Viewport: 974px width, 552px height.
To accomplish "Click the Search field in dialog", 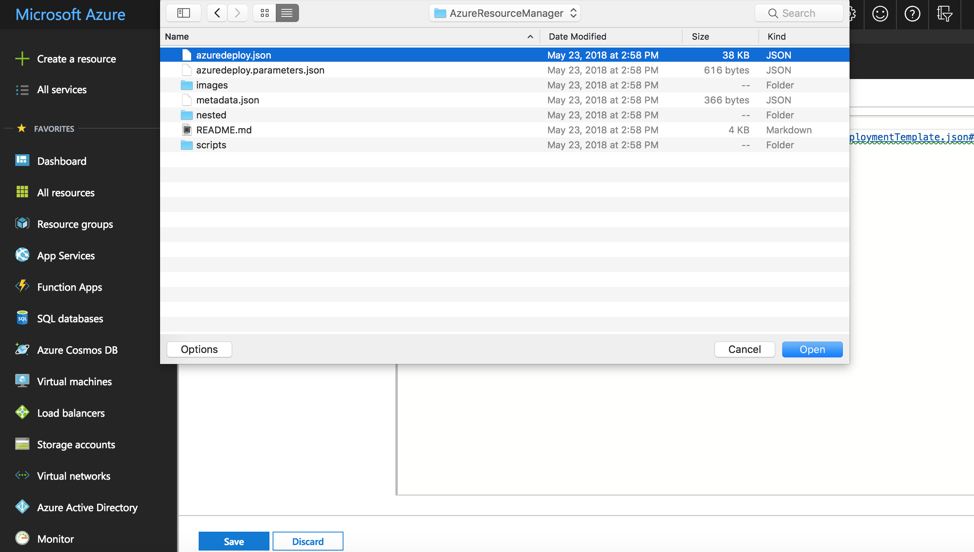I will tap(800, 13).
